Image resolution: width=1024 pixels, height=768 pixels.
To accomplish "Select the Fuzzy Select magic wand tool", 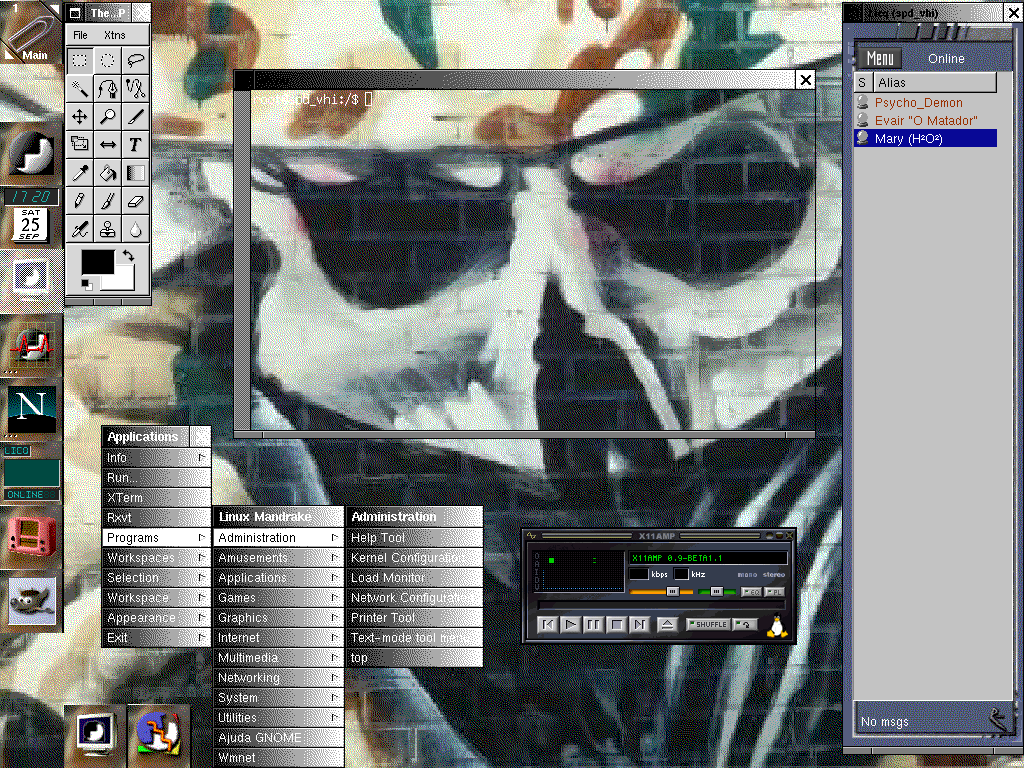I will pos(80,88).
